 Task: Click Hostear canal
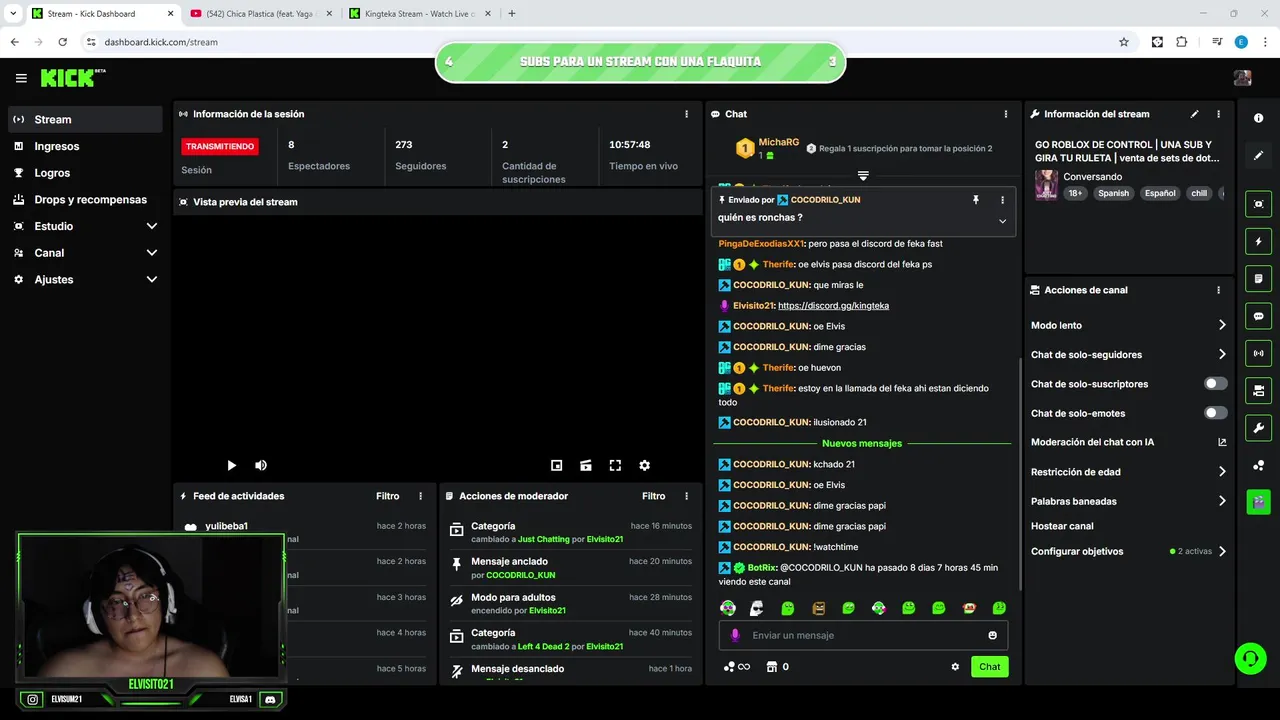(1062, 526)
